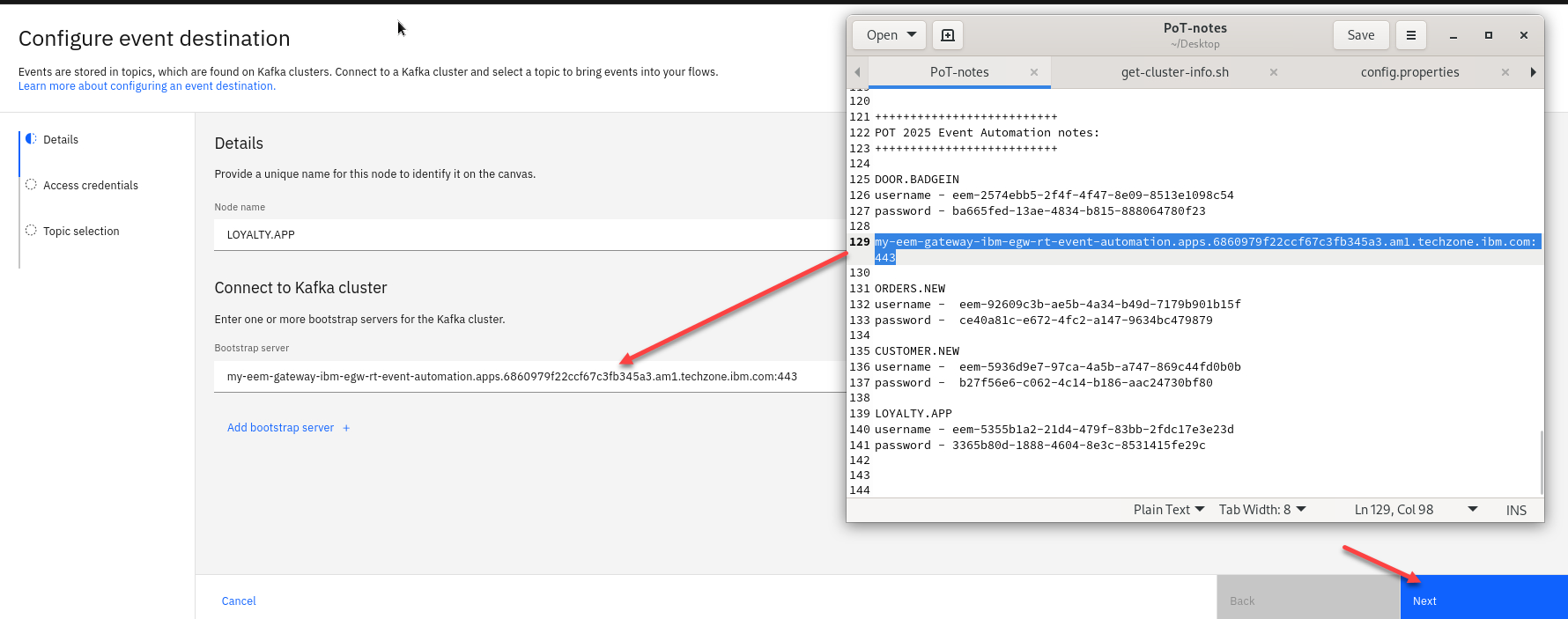Select the Access credentials step
This screenshot has height=619, width=1568.
(x=90, y=185)
